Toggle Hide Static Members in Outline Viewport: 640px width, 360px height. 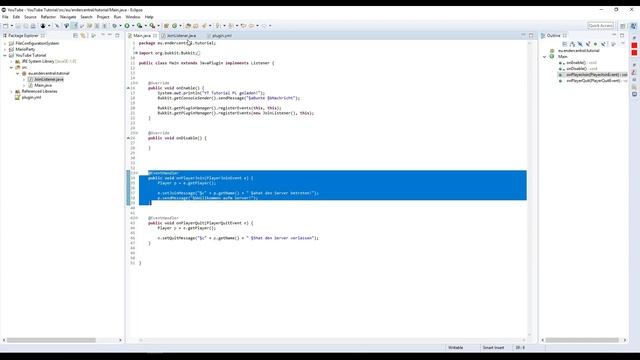[588, 44]
